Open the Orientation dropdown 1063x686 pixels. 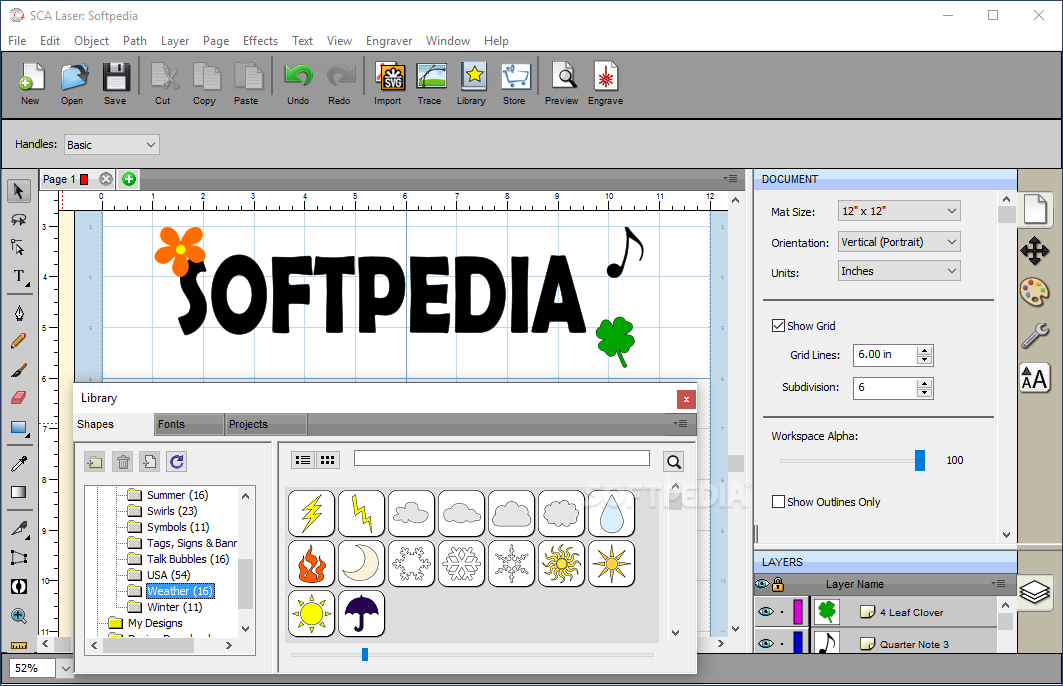[x=899, y=242]
